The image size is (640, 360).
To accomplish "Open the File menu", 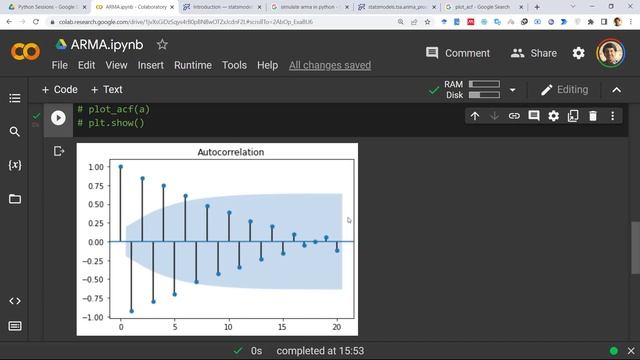I will pos(60,65).
